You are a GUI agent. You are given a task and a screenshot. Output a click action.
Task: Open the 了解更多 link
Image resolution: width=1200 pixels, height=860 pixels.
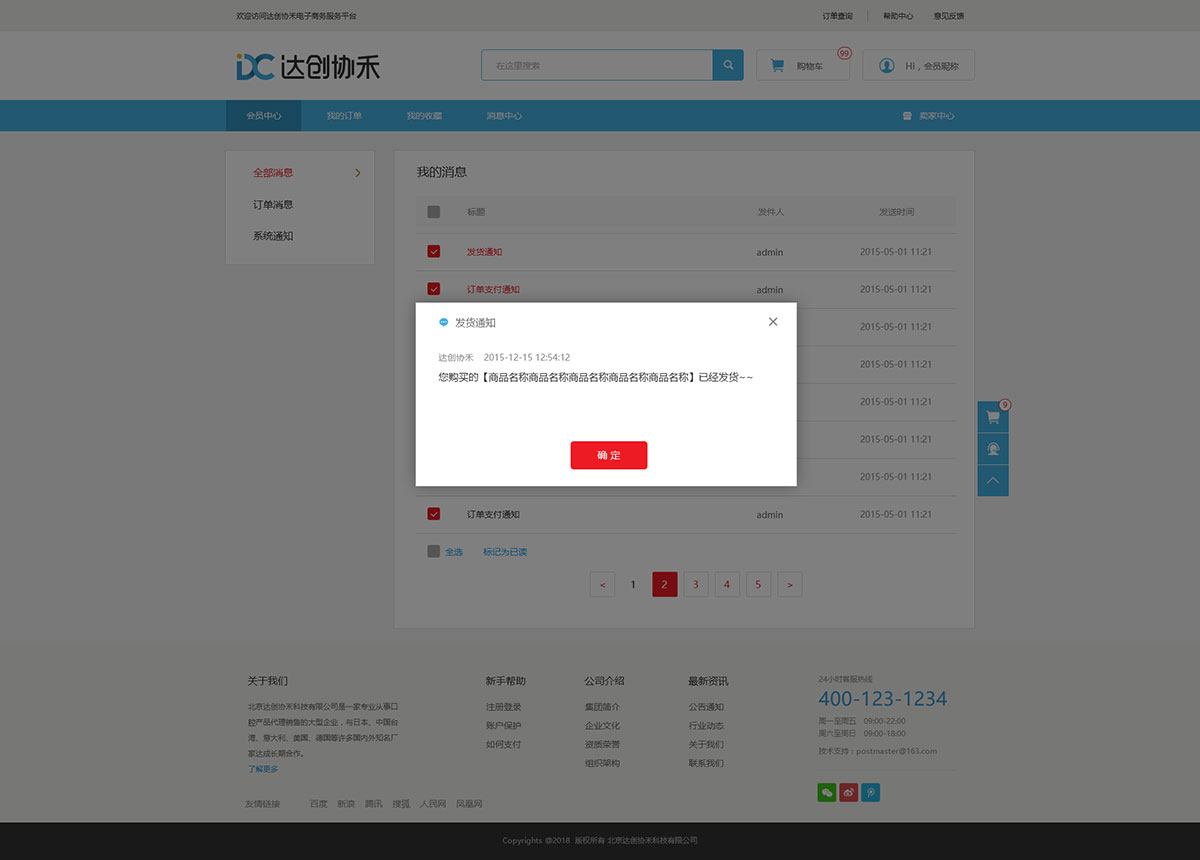coord(262,768)
